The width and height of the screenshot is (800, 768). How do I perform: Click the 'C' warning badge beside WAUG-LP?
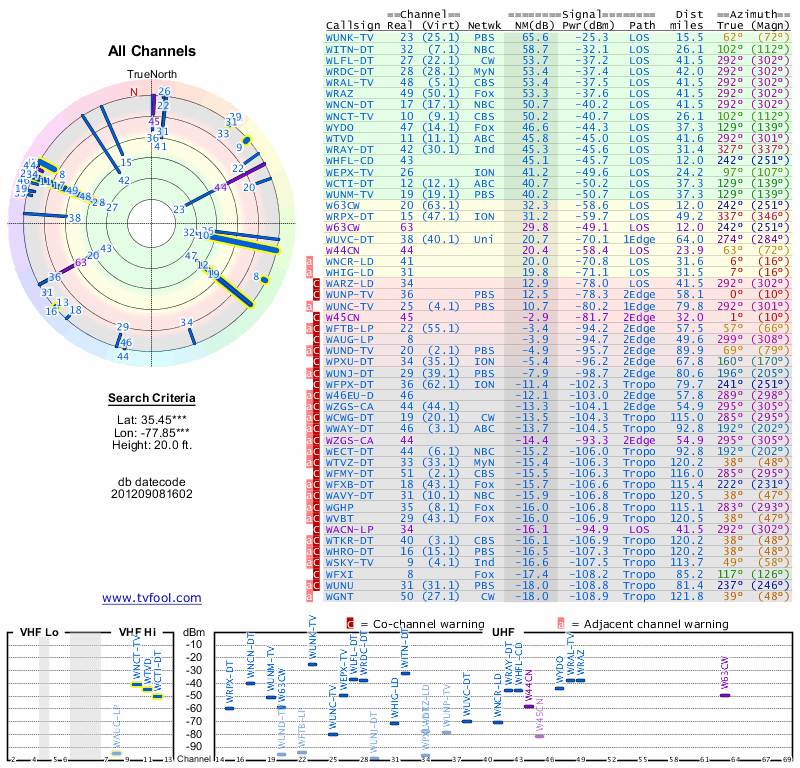coord(316,339)
